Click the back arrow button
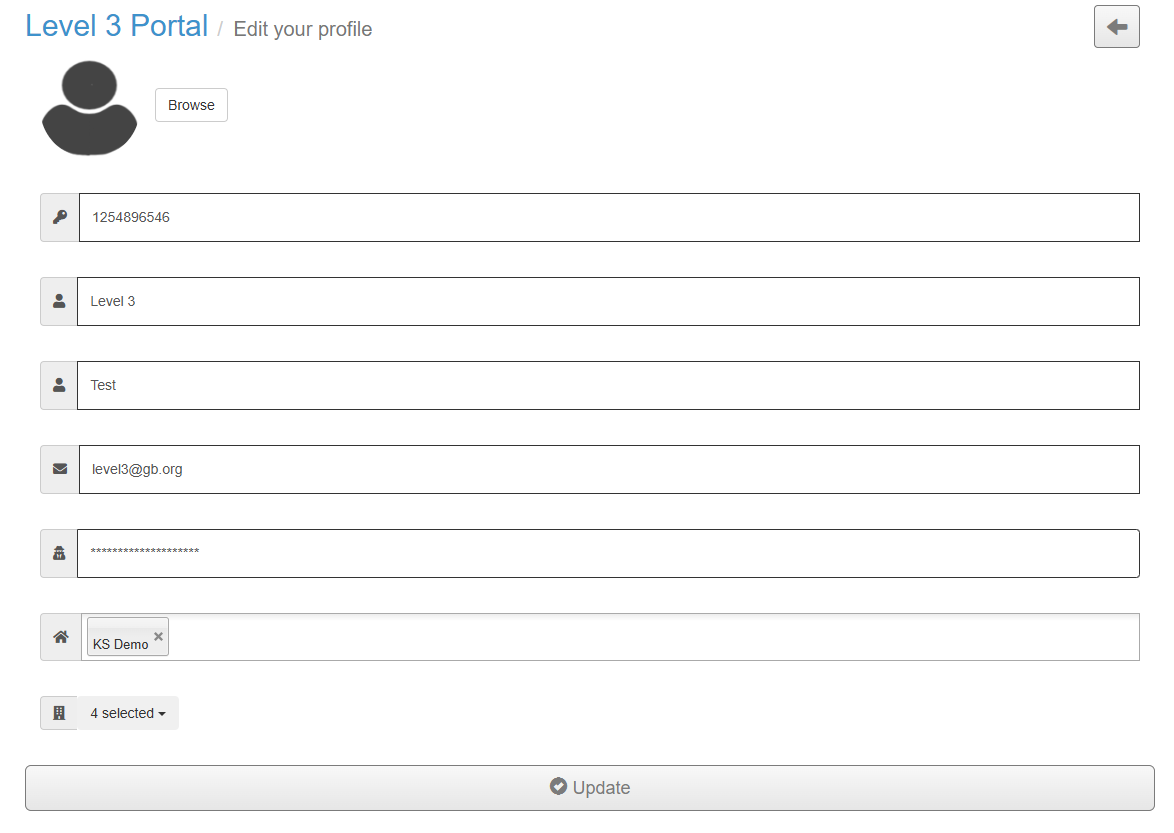The height and width of the screenshot is (833, 1174). [1116, 27]
